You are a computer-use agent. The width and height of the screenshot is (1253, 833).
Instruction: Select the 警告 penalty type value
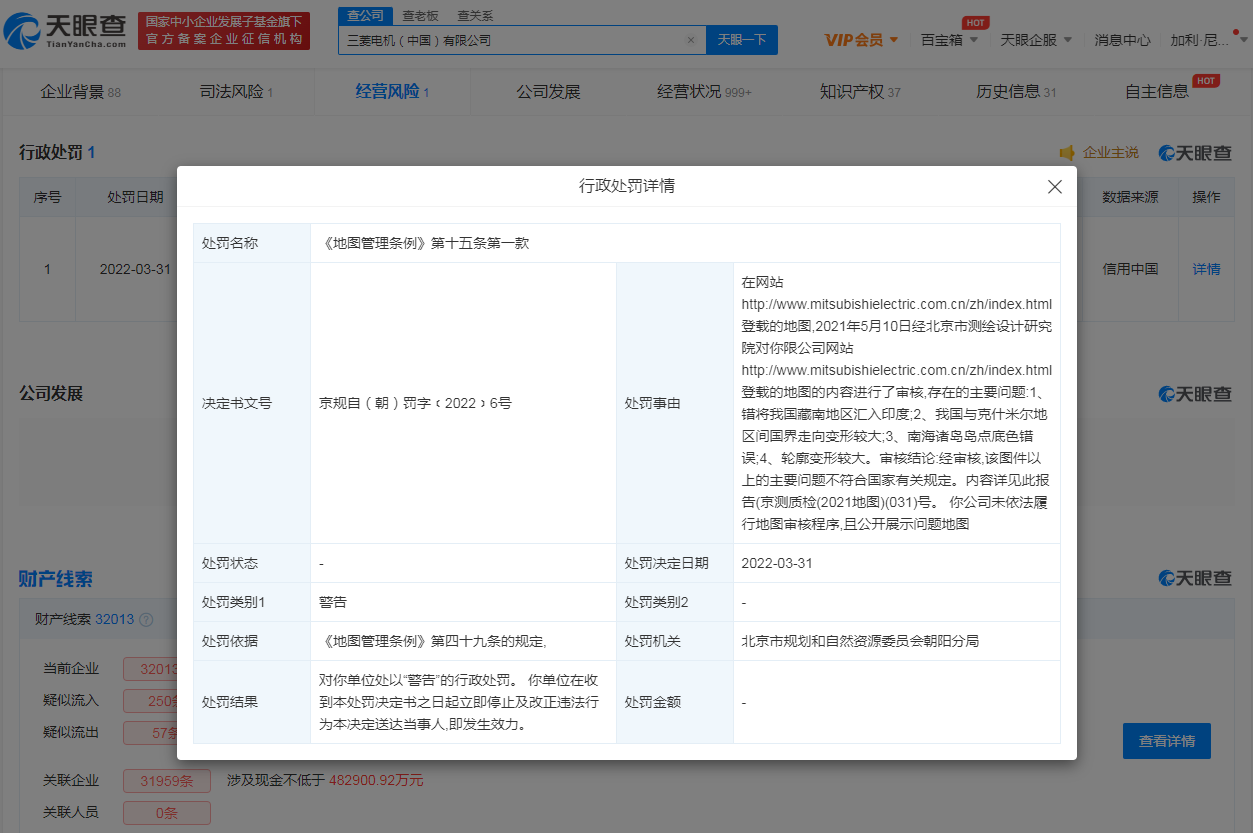coord(333,602)
